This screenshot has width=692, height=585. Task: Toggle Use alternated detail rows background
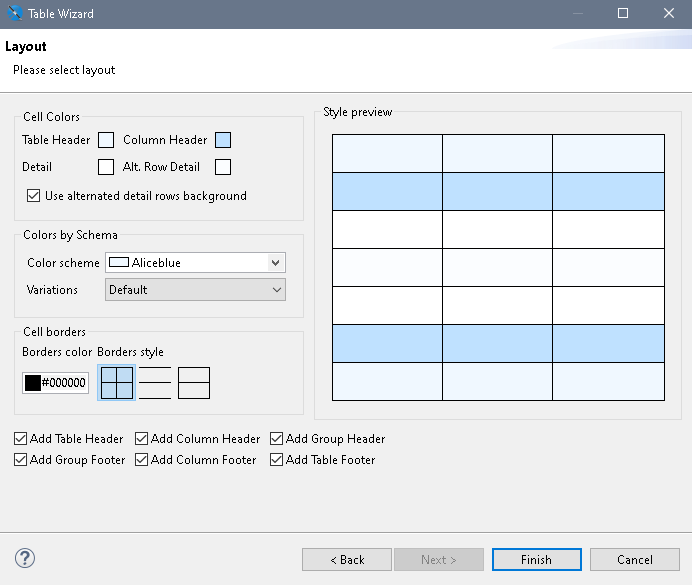[34, 196]
